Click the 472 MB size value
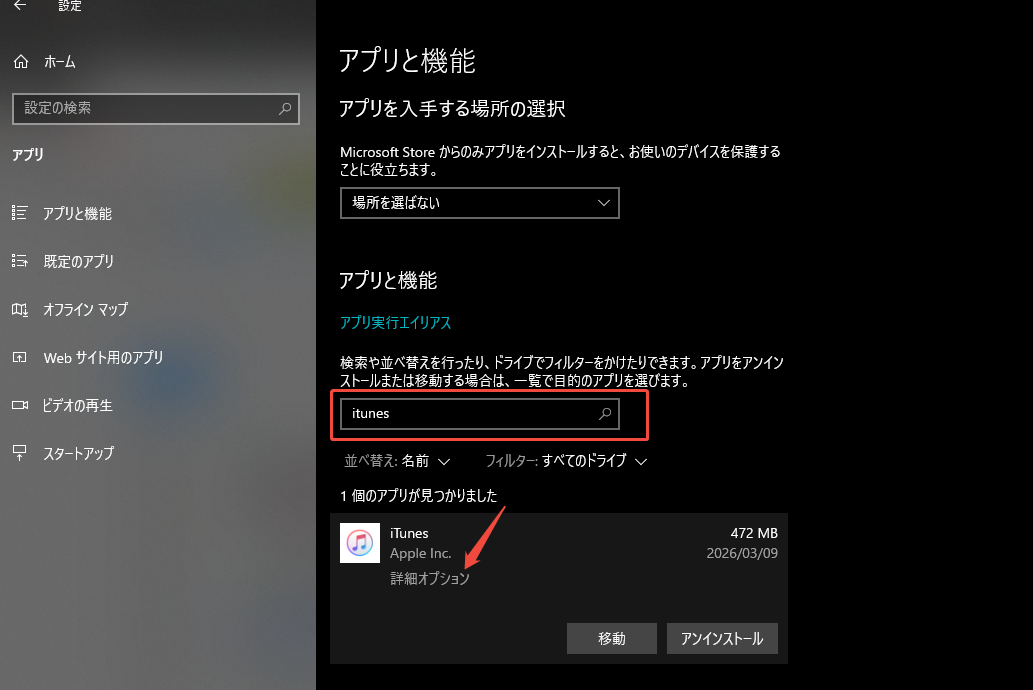This screenshot has width=1033, height=690. [x=754, y=533]
